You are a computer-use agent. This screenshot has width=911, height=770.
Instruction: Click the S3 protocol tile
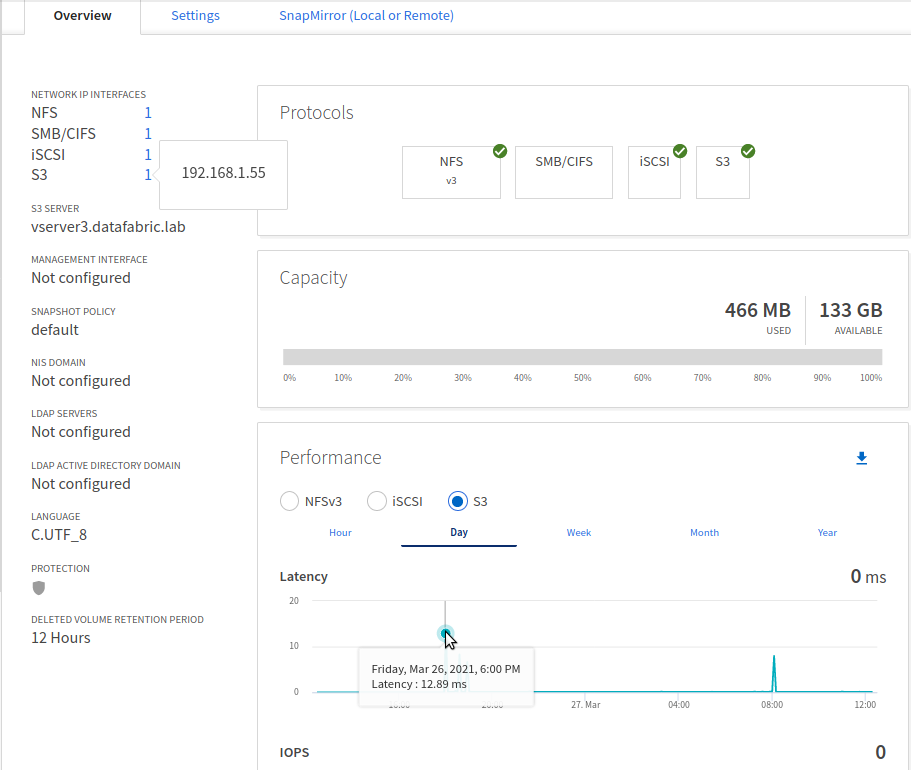pos(723,172)
